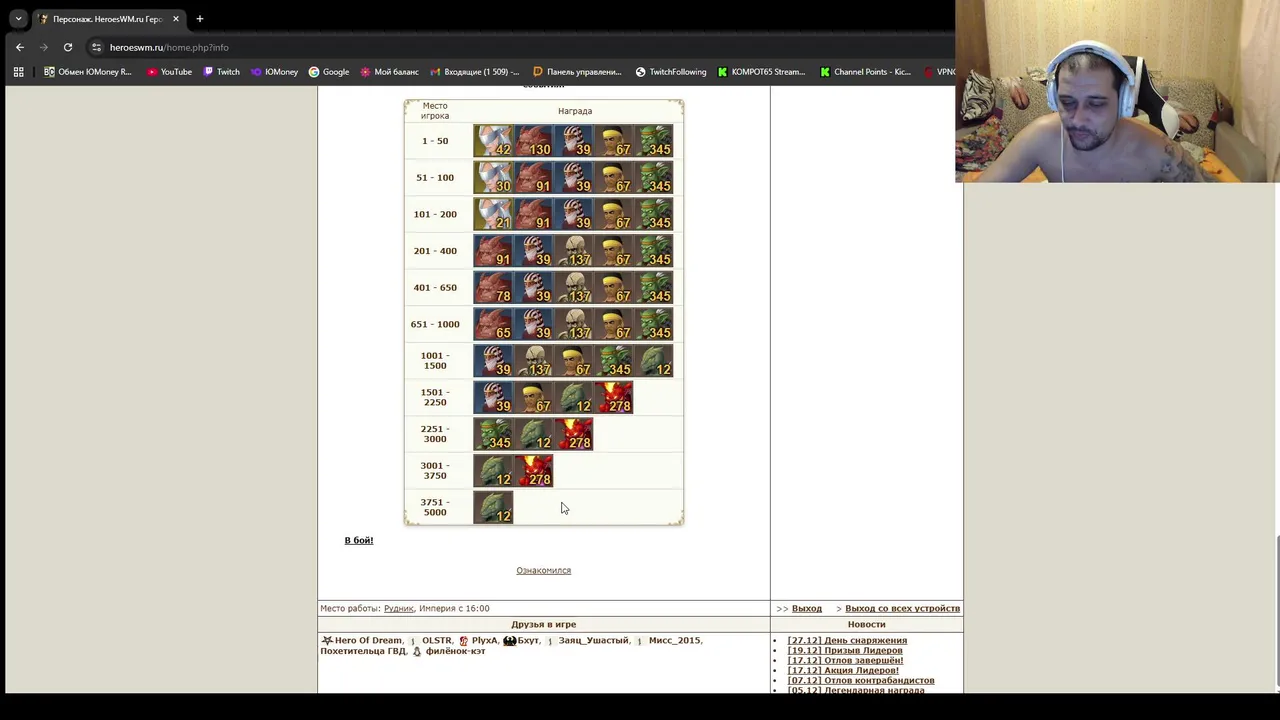Click the 345 creature reward in row 2251 - 3000
Screen dimensions: 1280x720
click(493, 434)
